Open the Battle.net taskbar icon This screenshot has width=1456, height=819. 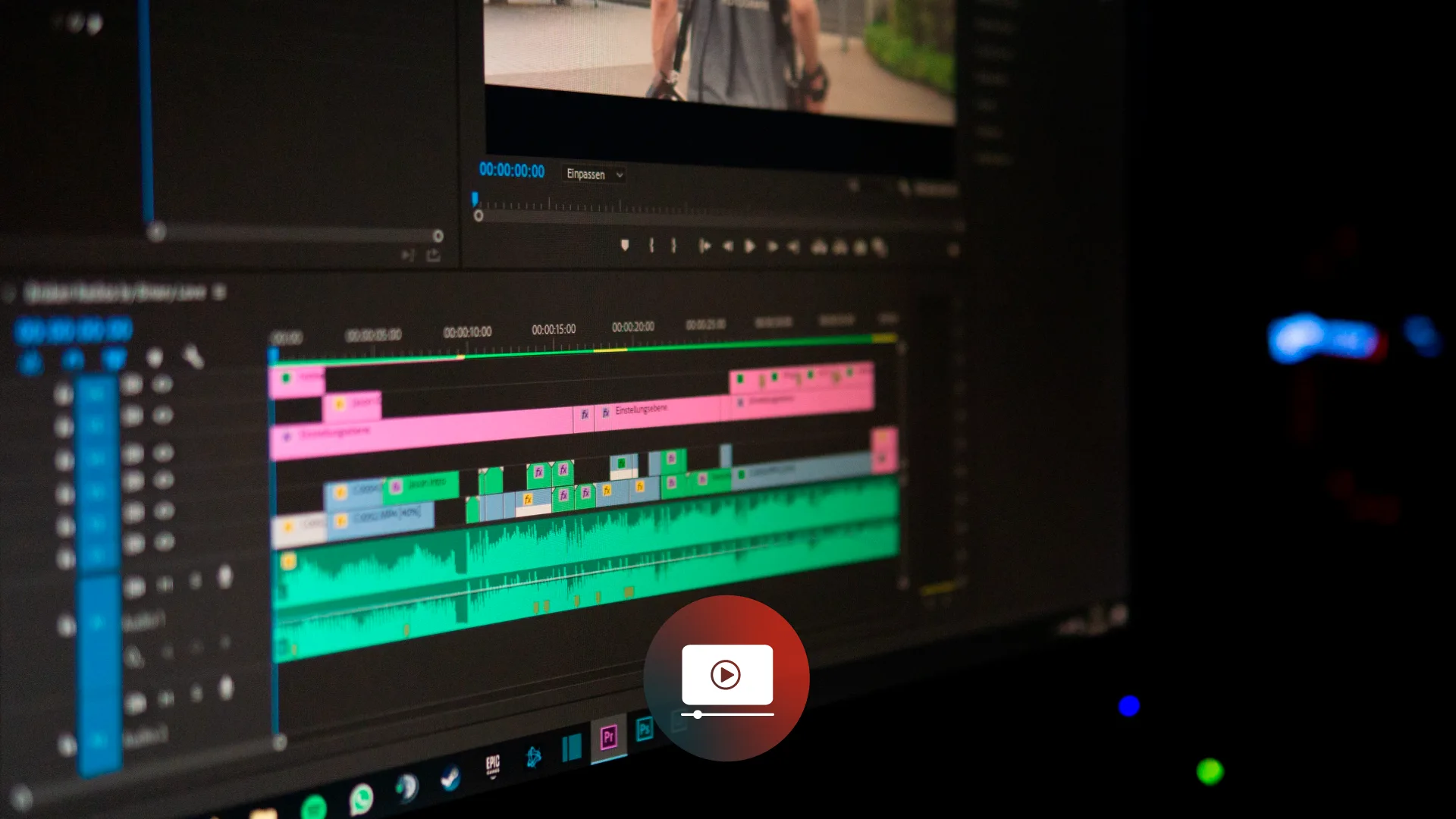point(533,757)
